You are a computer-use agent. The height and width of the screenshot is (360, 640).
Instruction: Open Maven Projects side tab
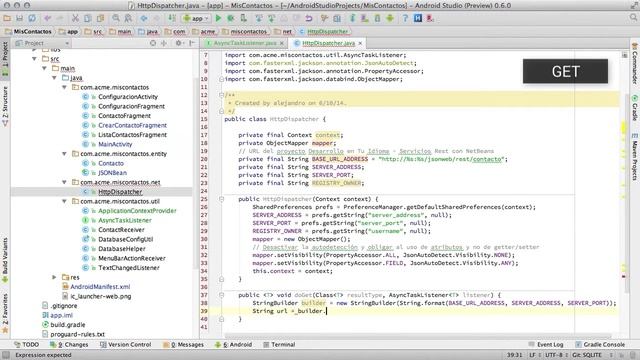coord(635,157)
